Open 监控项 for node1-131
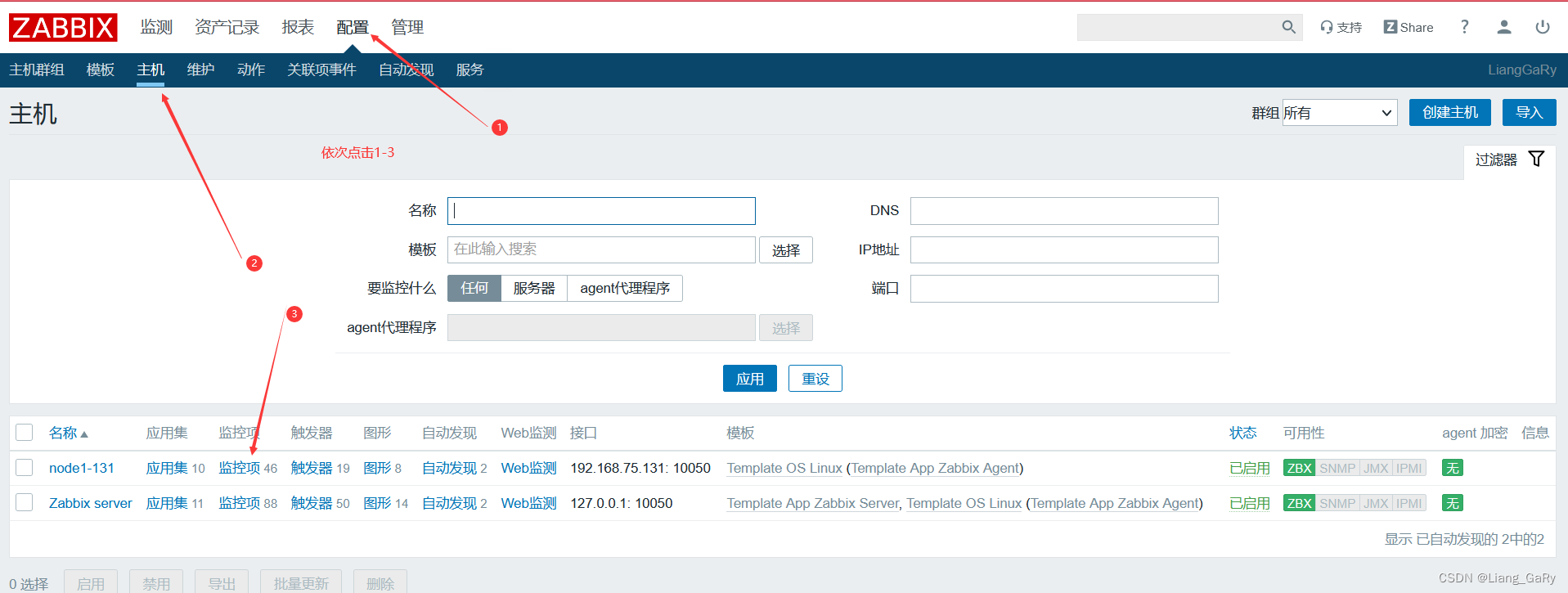 [239, 468]
